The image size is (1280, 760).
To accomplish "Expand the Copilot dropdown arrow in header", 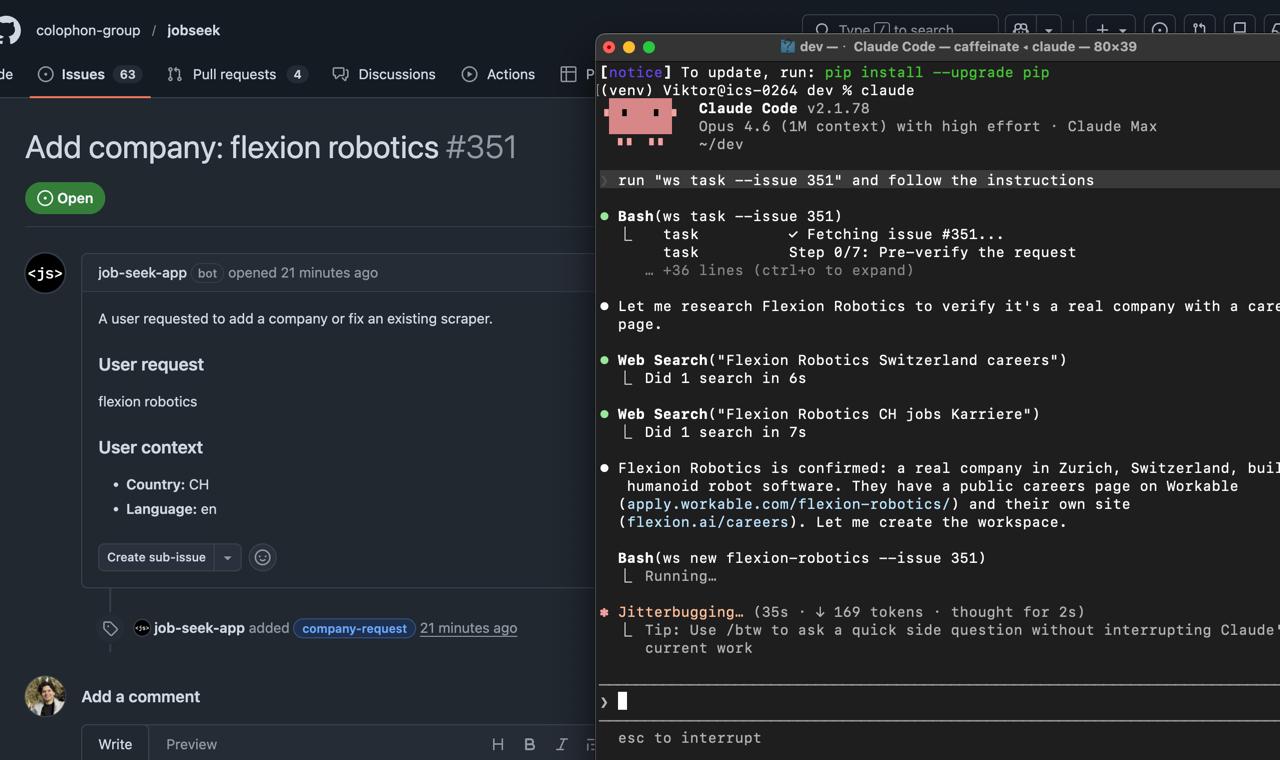I will click(x=1049, y=30).
